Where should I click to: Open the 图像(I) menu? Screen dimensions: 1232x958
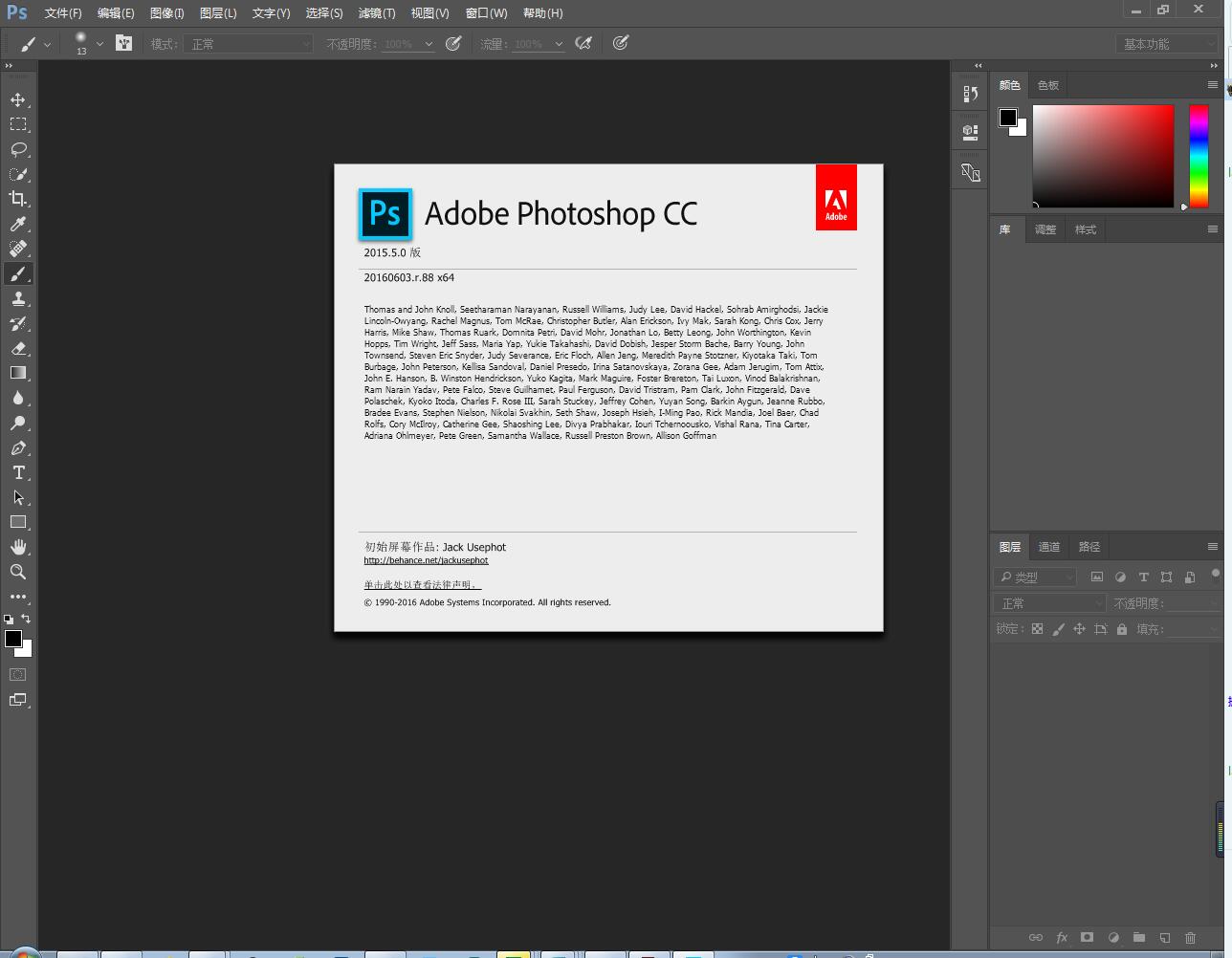coord(166,13)
